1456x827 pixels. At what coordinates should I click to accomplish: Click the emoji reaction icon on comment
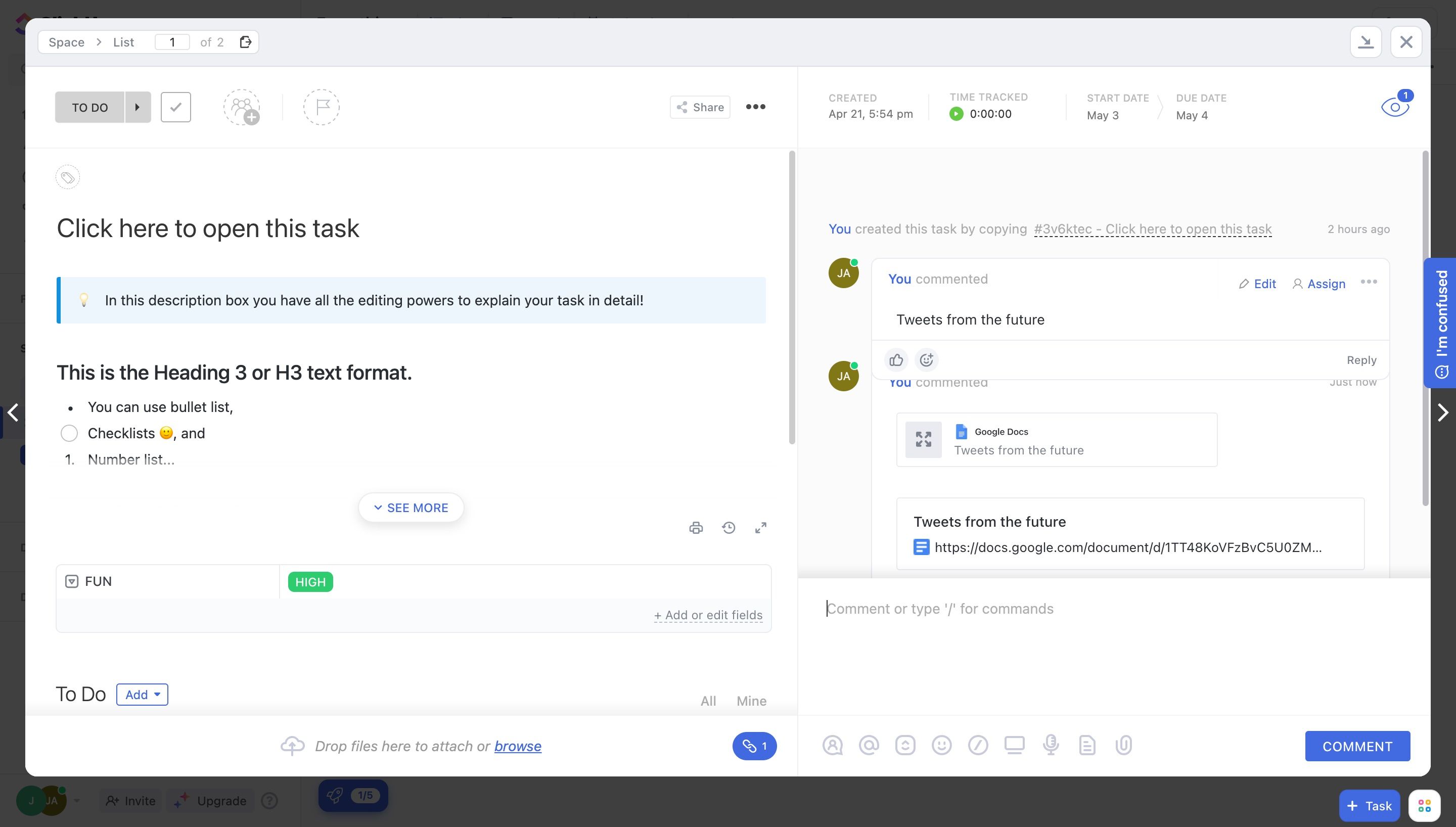[926, 359]
